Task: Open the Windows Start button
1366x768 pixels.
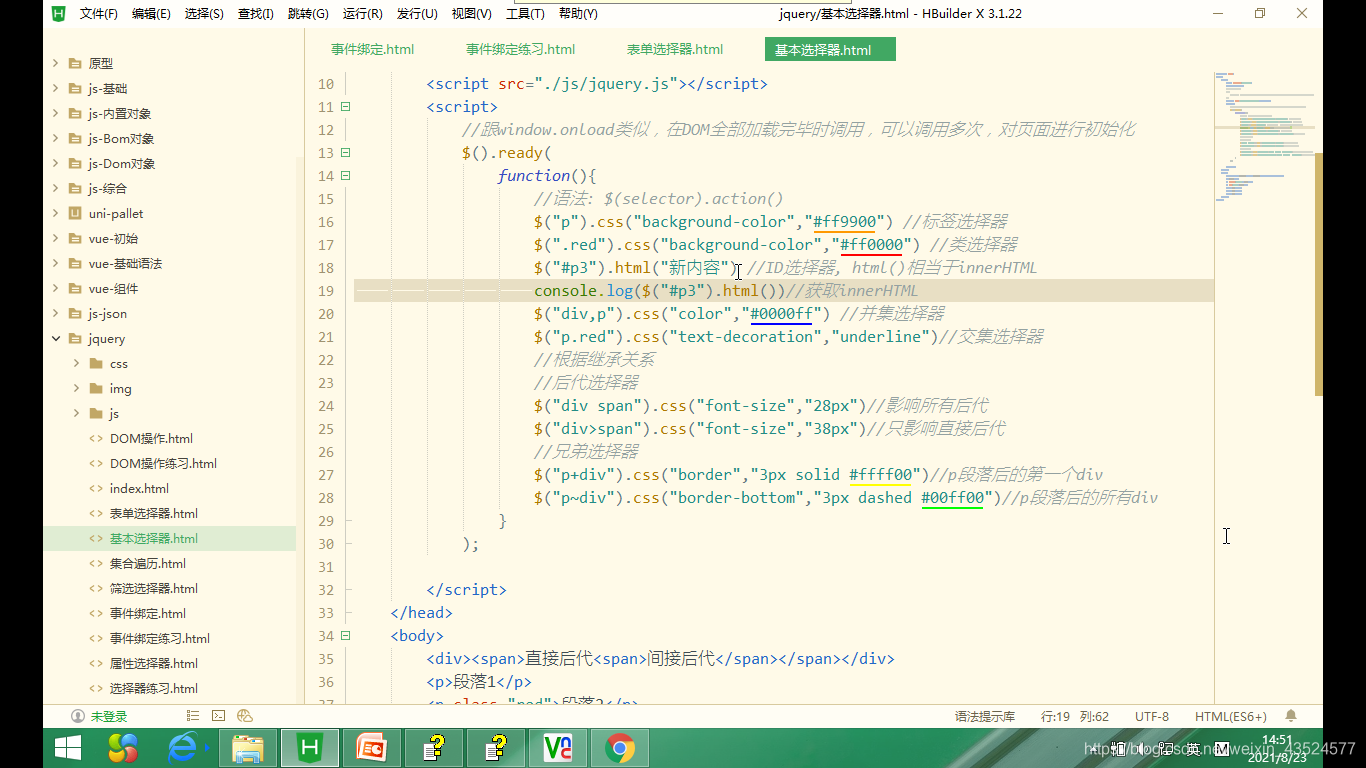Action: (68, 748)
